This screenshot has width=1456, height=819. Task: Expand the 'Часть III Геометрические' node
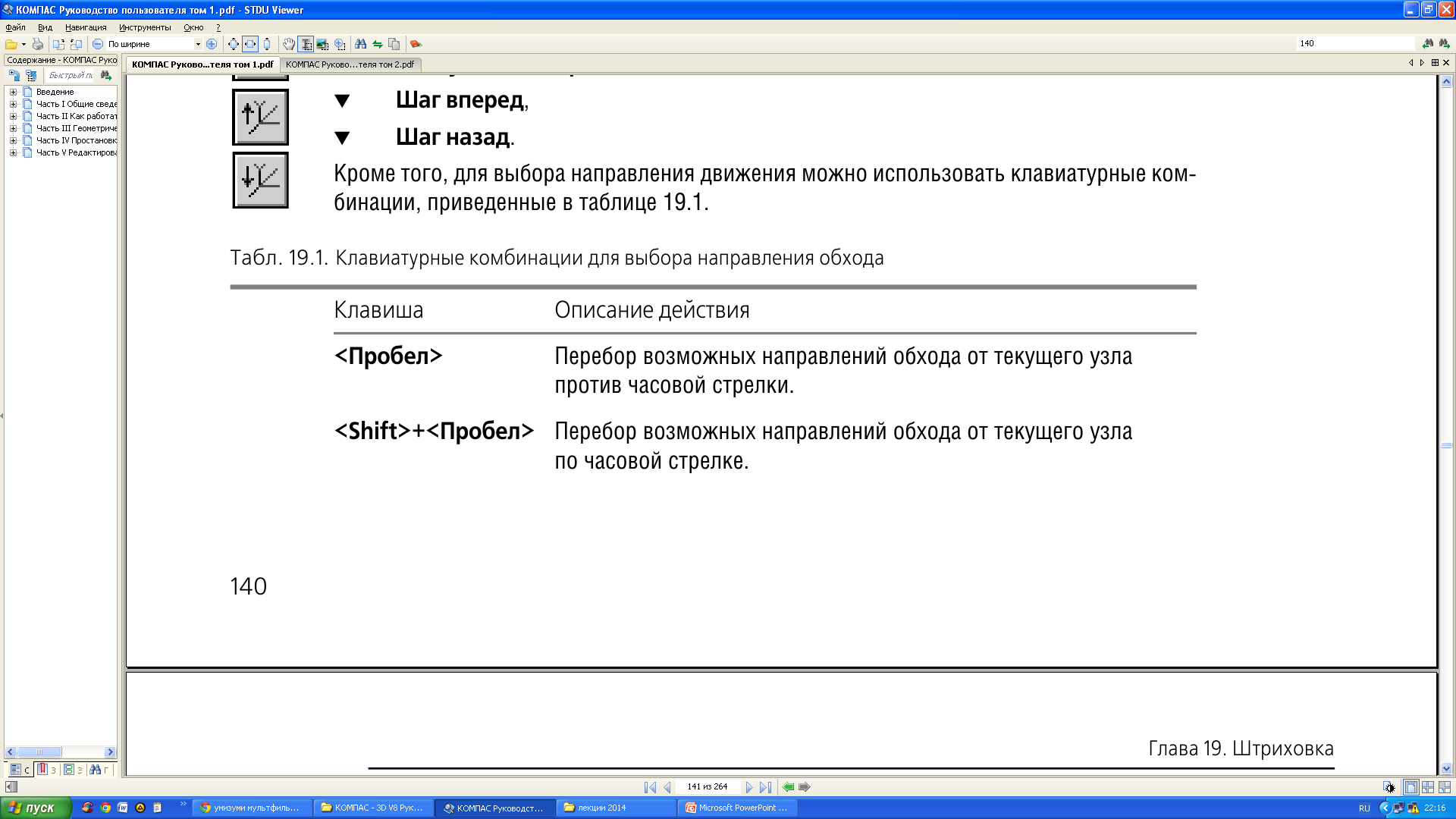pos(13,128)
